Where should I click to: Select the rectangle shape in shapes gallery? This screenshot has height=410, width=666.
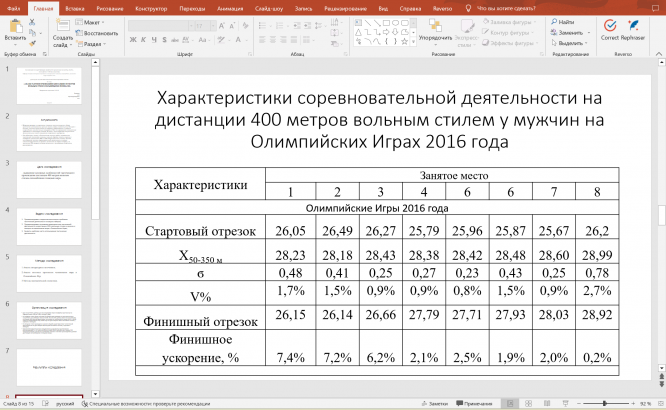pos(386,23)
